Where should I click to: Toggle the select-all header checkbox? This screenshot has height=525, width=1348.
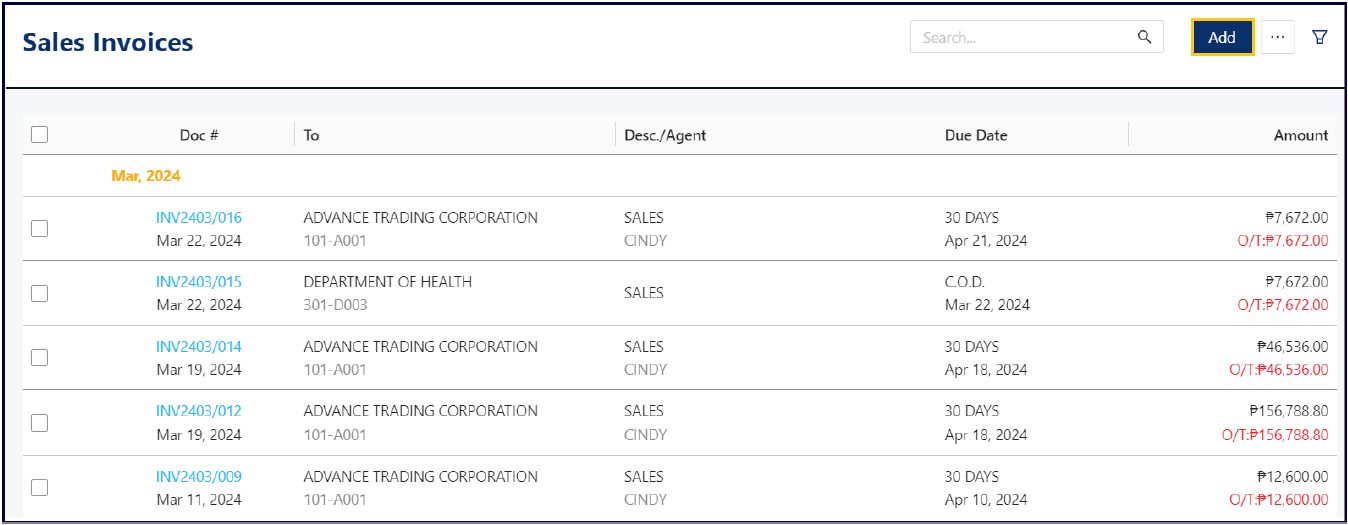point(40,135)
